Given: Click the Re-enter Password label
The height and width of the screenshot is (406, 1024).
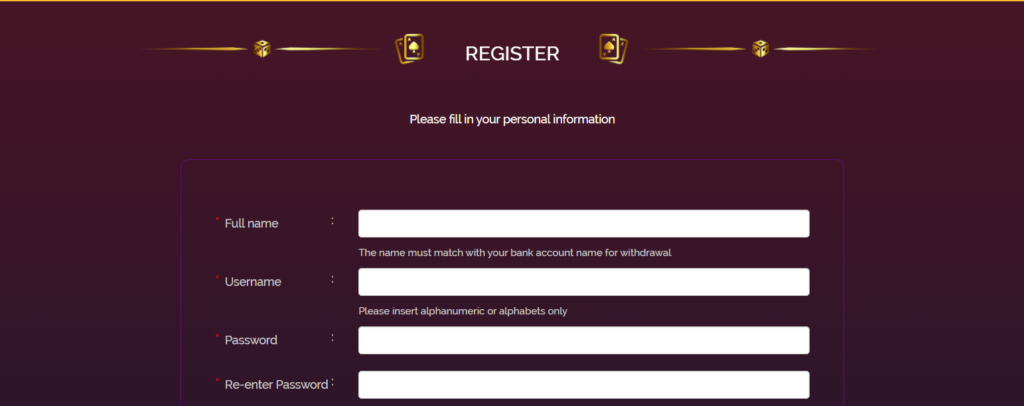Looking at the screenshot, I should click(x=276, y=384).
